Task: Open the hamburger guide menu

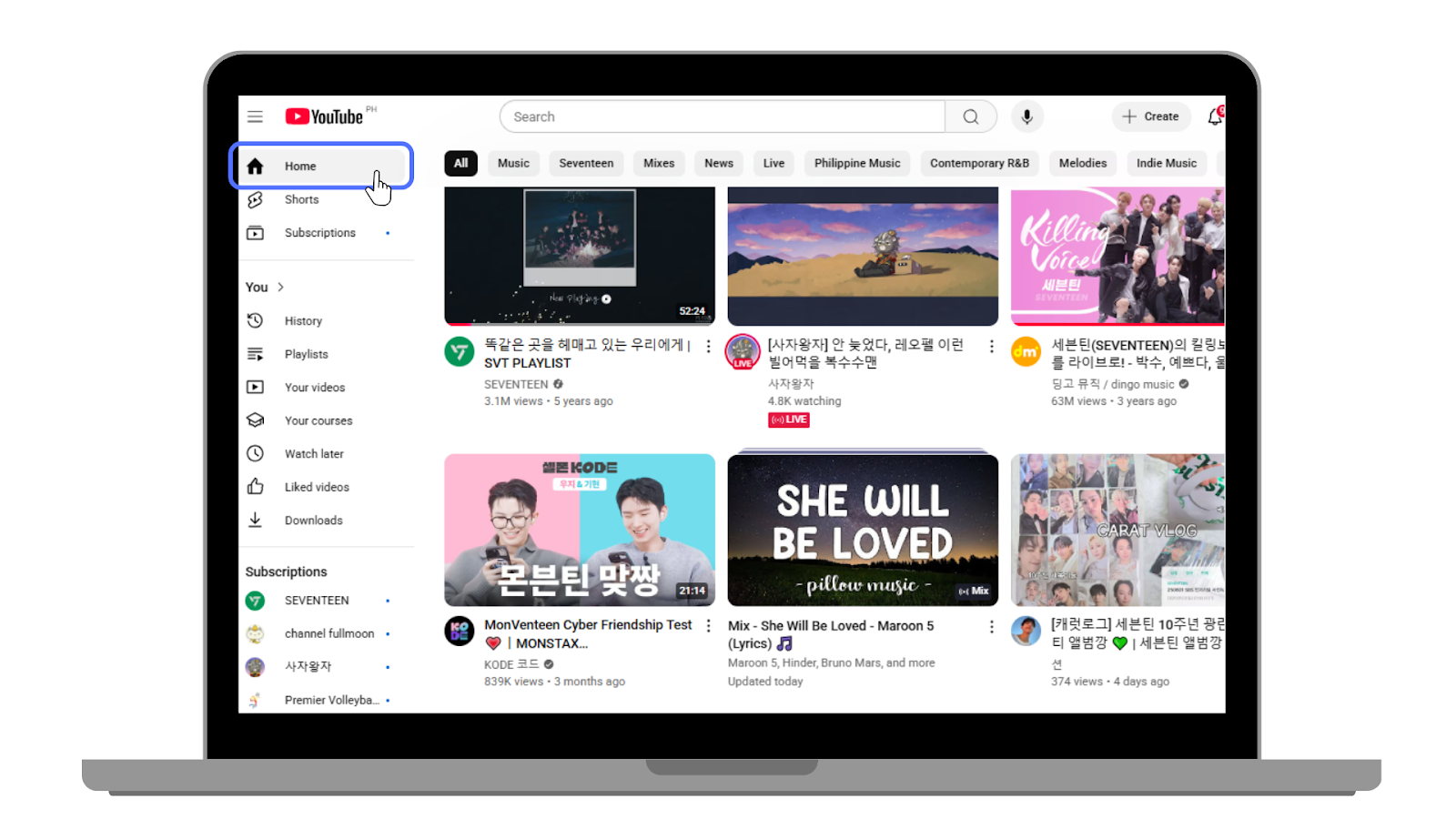Action: click(x=255, y=116)
